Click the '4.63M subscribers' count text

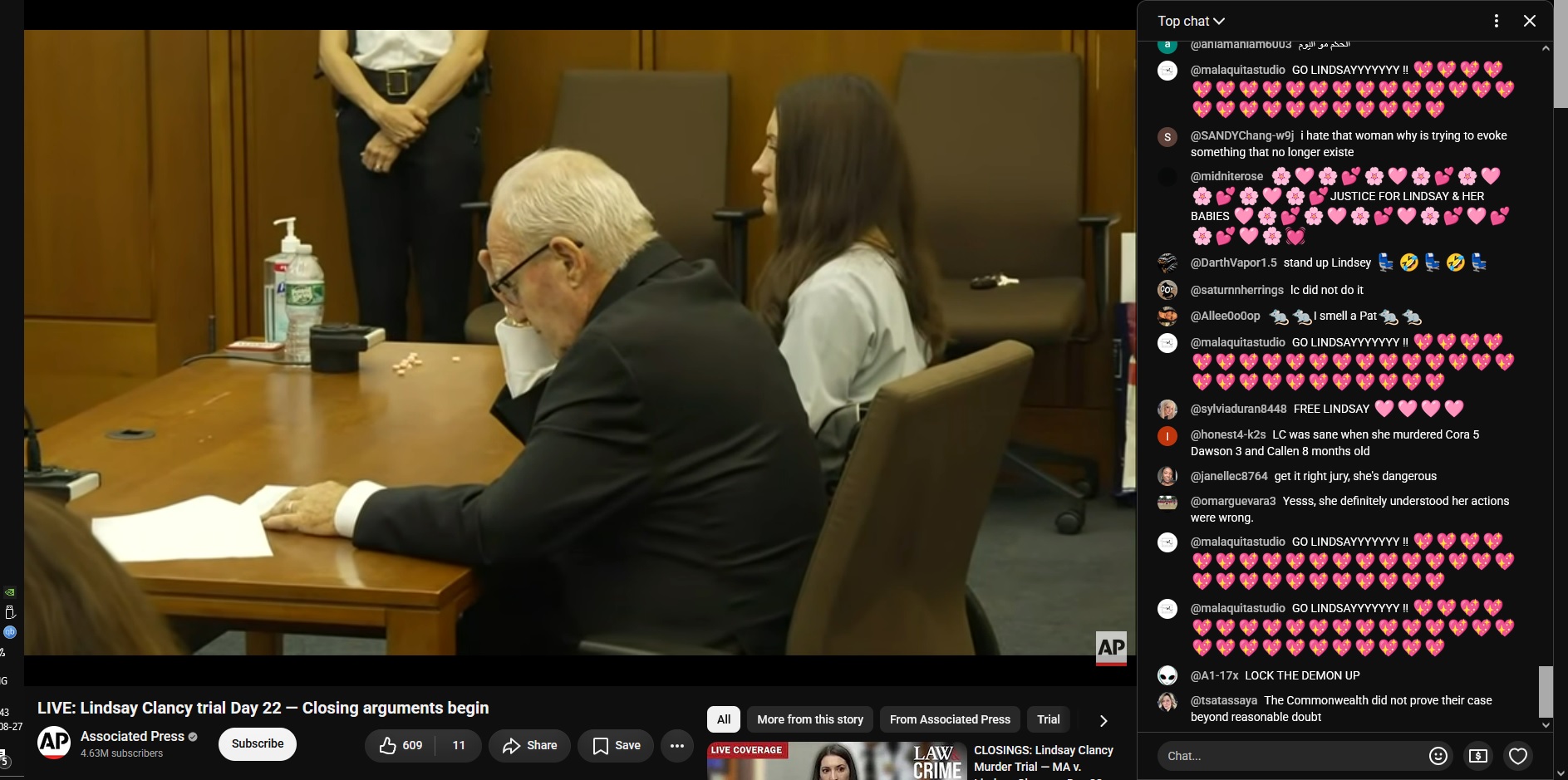pyautogui.click(x=122, y=753)
